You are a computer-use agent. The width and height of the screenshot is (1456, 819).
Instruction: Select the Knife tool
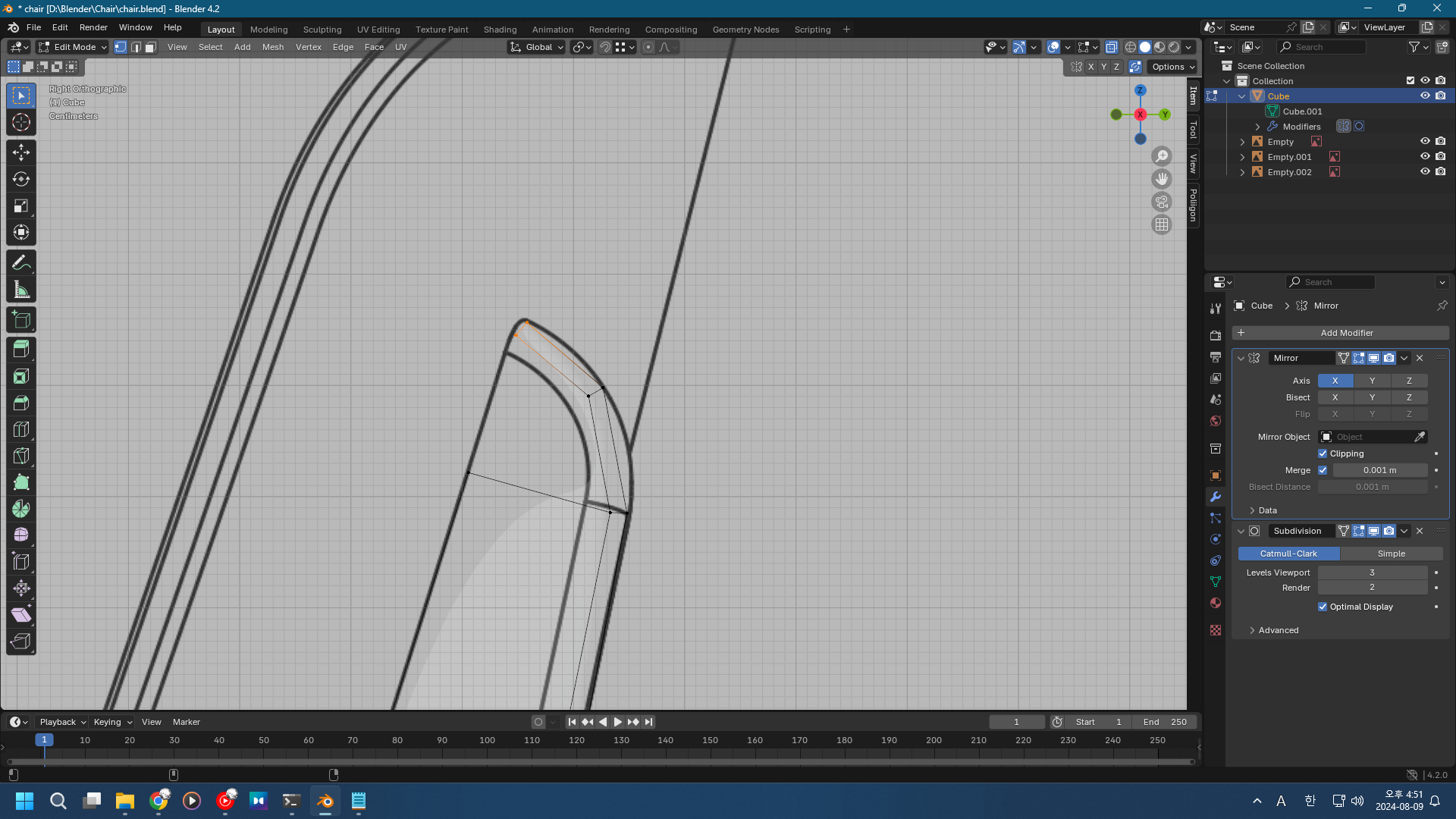[x=21, y=456]
